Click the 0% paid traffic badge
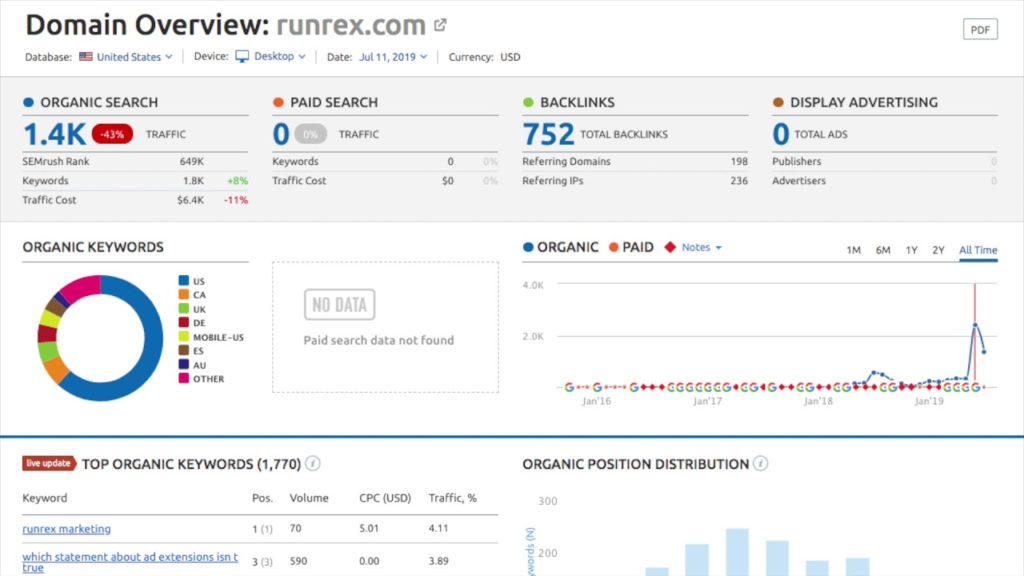Image resolution: width=1024 pixels, height=576 pixels. point(311,134)
